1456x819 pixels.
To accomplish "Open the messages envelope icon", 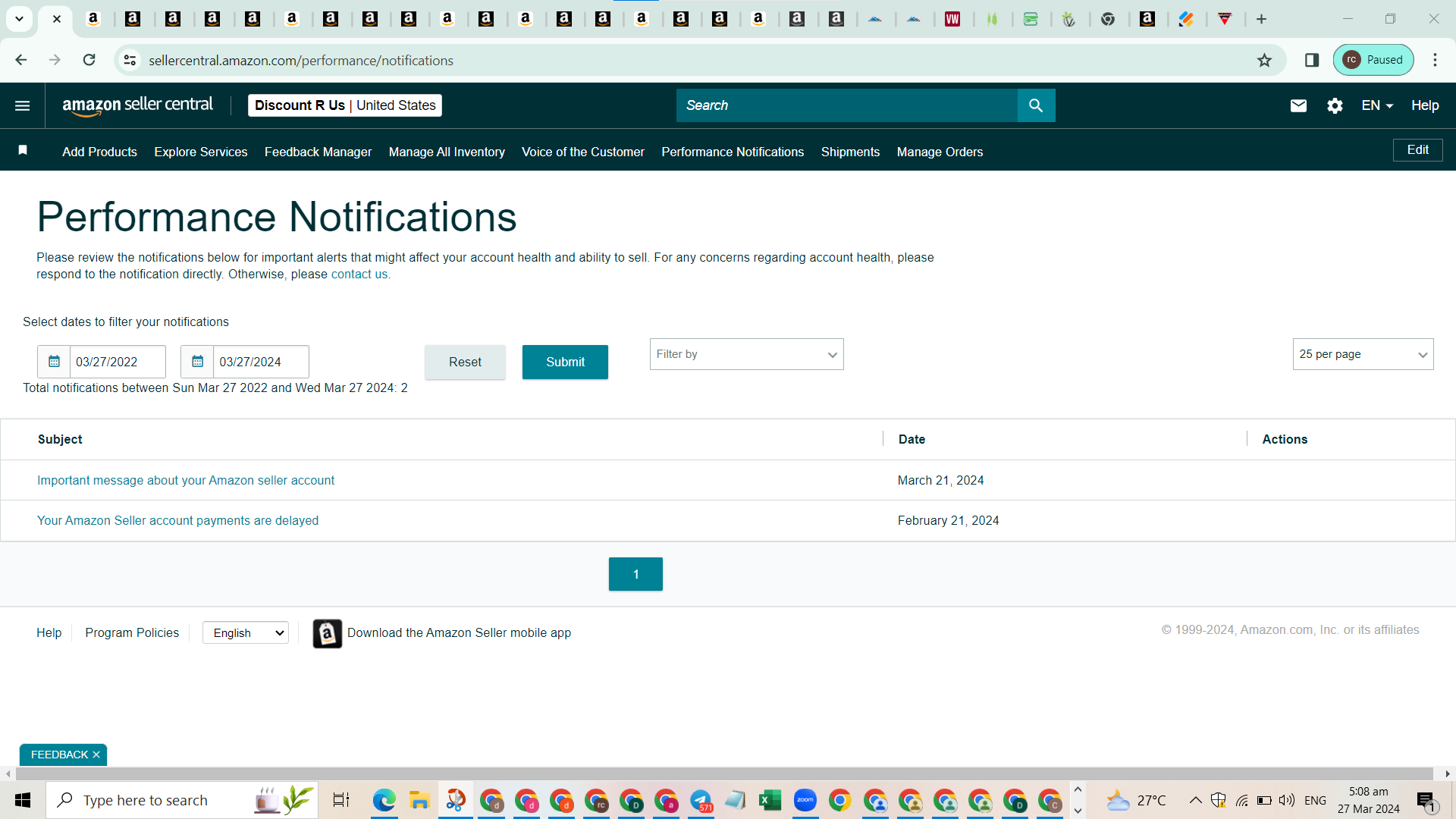I will [x=1298, y=105].
